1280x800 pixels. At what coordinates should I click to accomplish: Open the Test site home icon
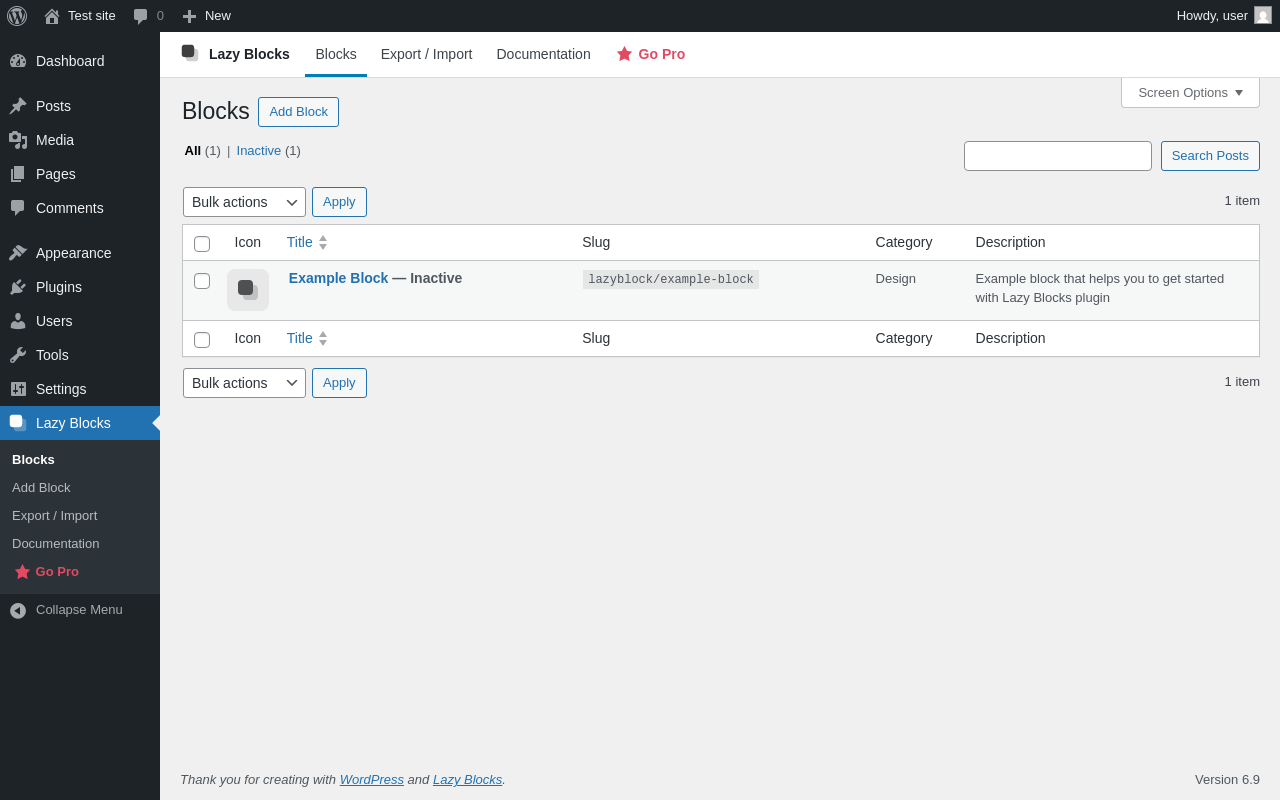click(52, 16)
